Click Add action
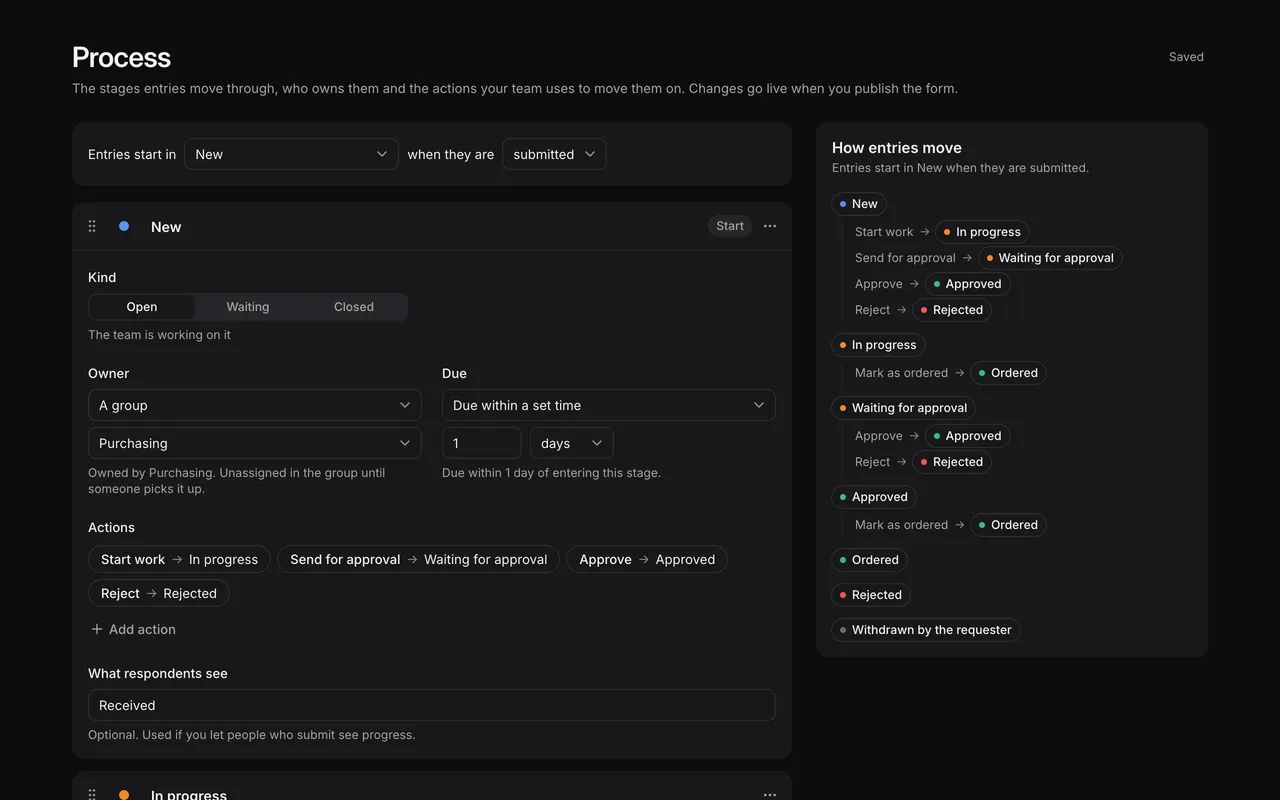The width and height of the screenshot is (1280, 800). pos(133,629)
